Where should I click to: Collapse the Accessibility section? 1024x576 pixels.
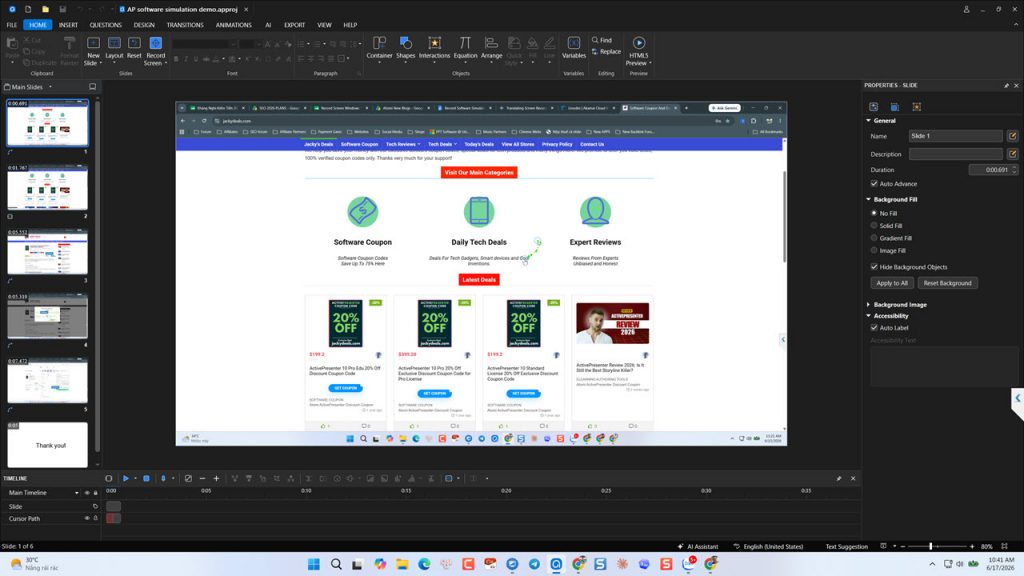(x=868, y=315)
